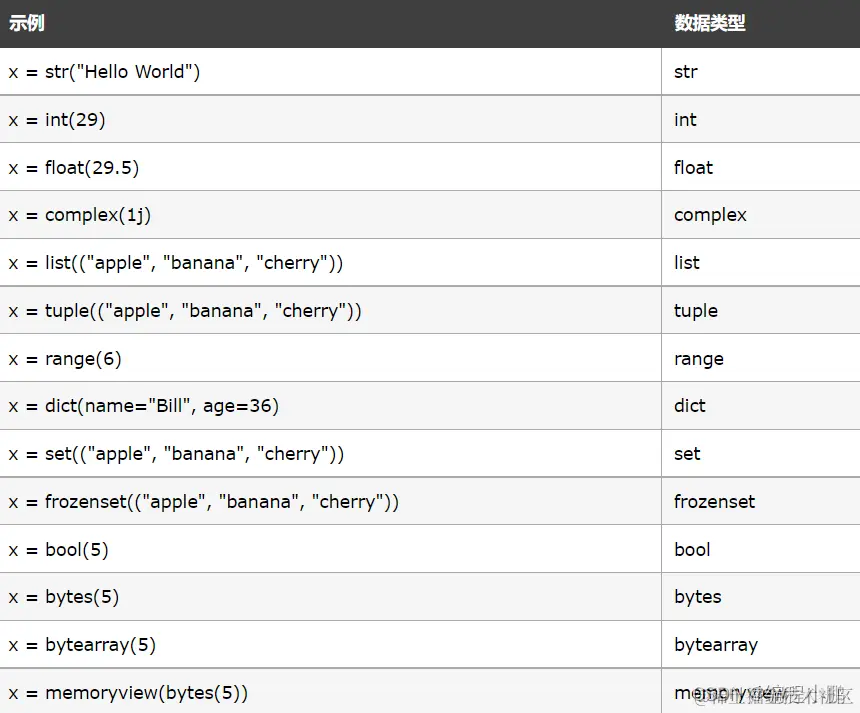Viewport: 860px width, 713px height.
Task: Select the x = float(29.5) code cell
Action: [x=74, y=168]
